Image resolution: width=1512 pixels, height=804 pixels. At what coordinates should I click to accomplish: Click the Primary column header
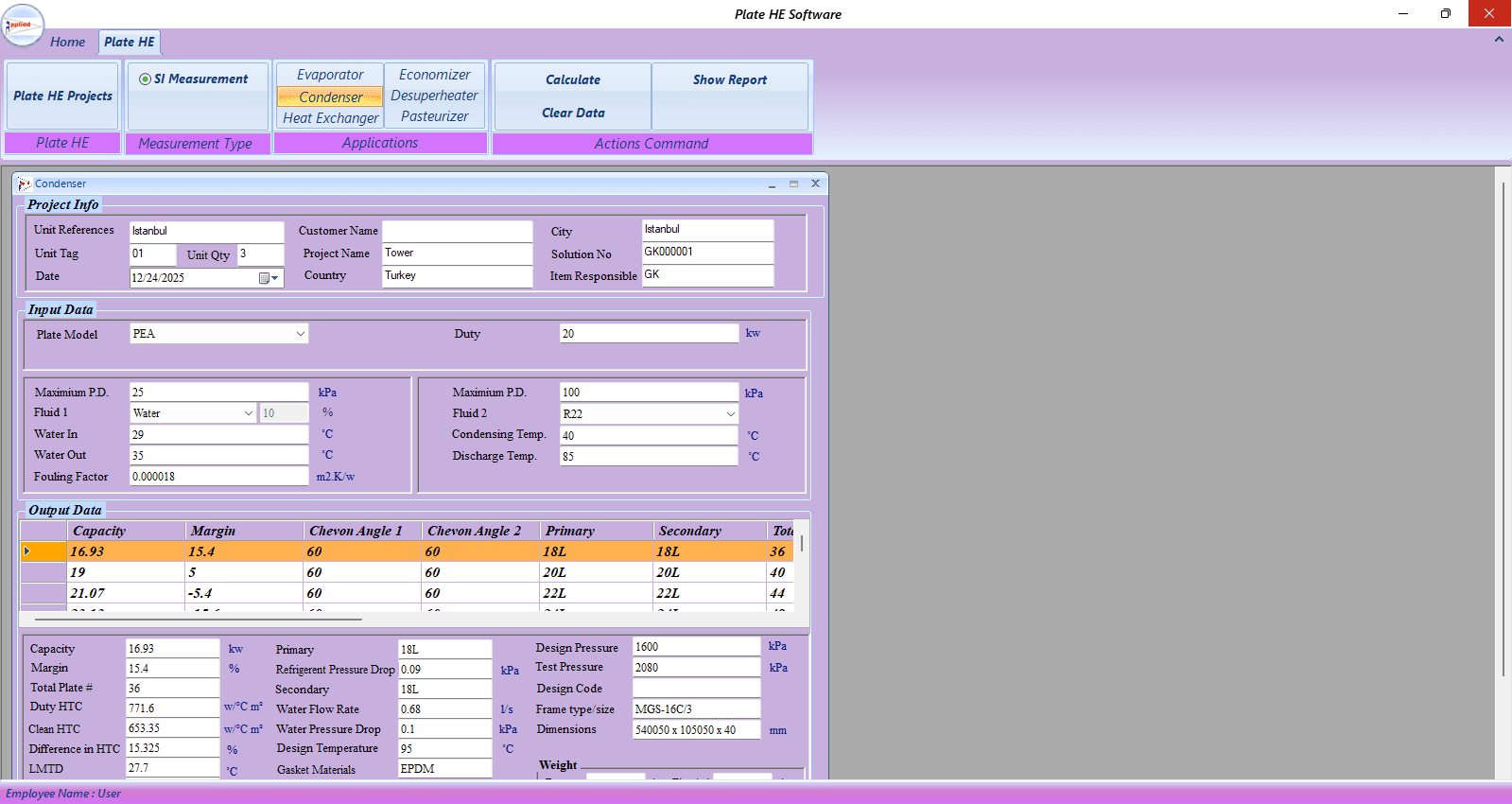tap(596, 531)
